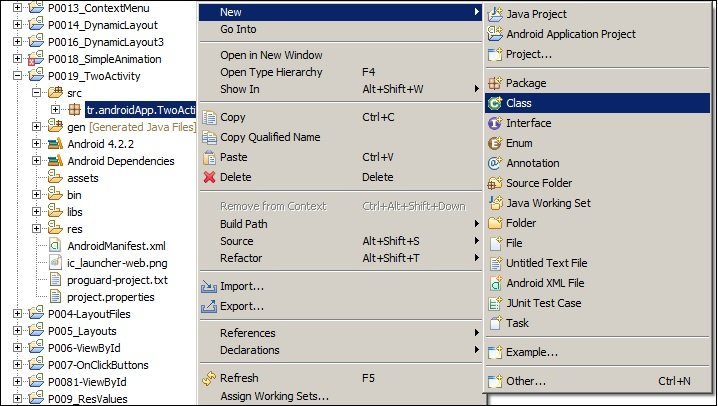Image resolution: width=718 pixels, height=406 pixels.
Task: Expand the res folder
Action: (x=37, y=228)
